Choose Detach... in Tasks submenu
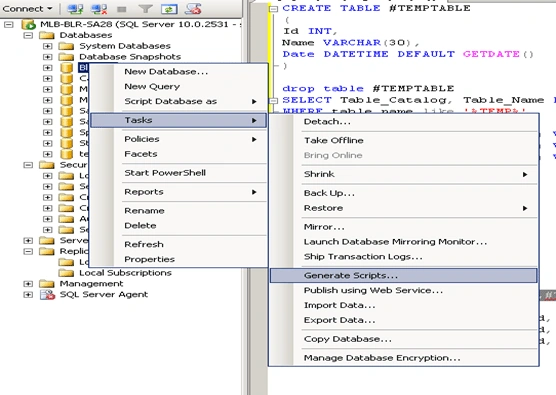Viewport: 556px width, 395px height. pyautogui.click(x=404, y=122)
